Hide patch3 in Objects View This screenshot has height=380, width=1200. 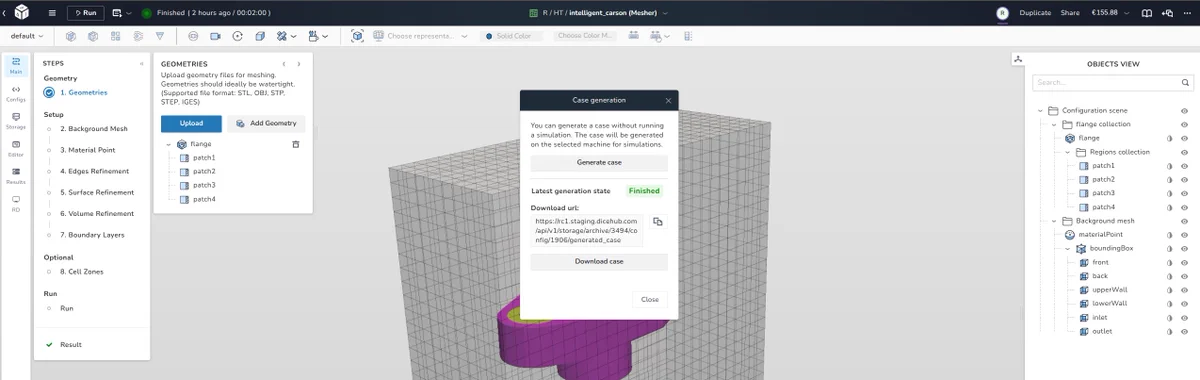click(1184, 193)
